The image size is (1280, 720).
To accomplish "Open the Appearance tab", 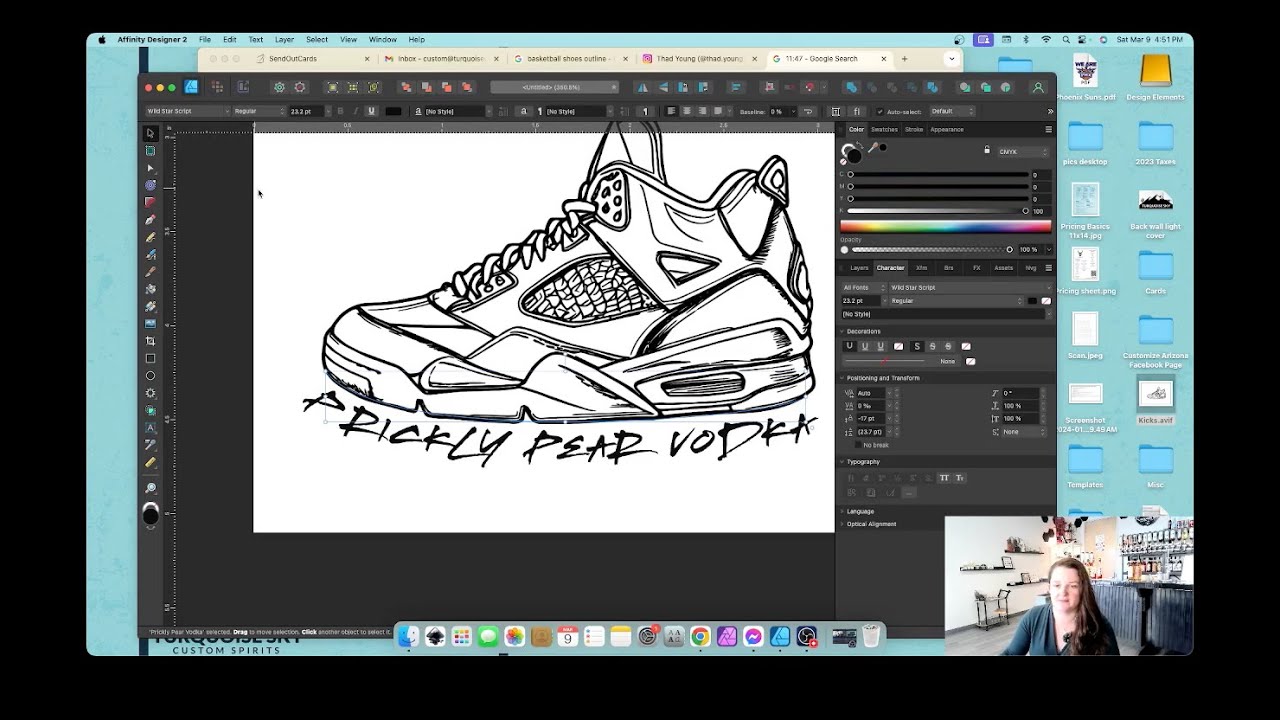I will click(947, 129).
